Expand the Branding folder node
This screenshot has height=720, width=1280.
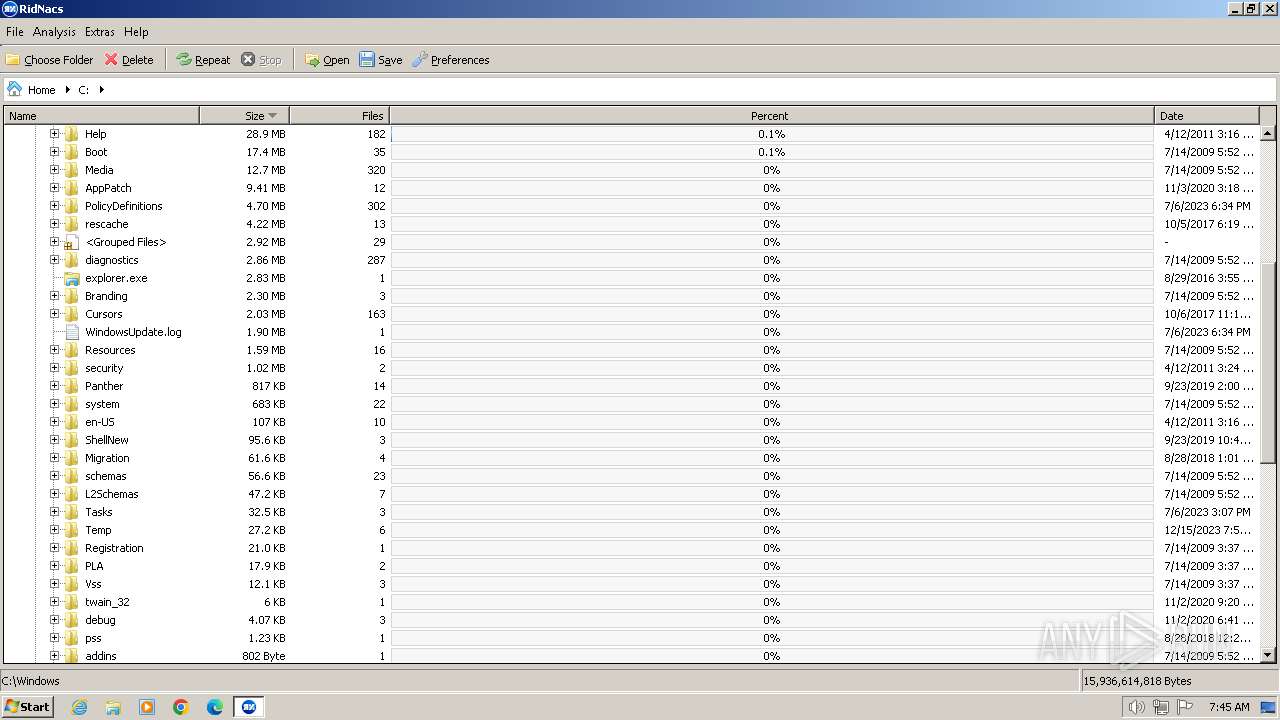coord(55,295)
